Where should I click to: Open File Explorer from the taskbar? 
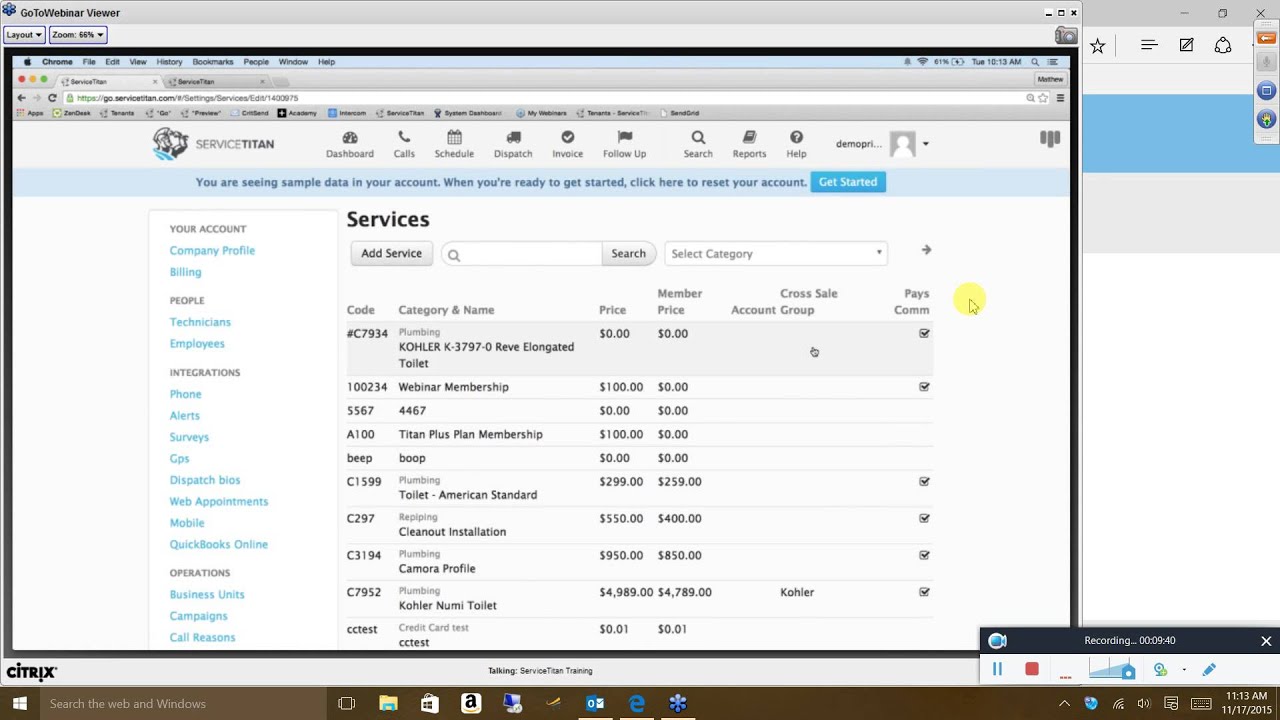[388, 704]
